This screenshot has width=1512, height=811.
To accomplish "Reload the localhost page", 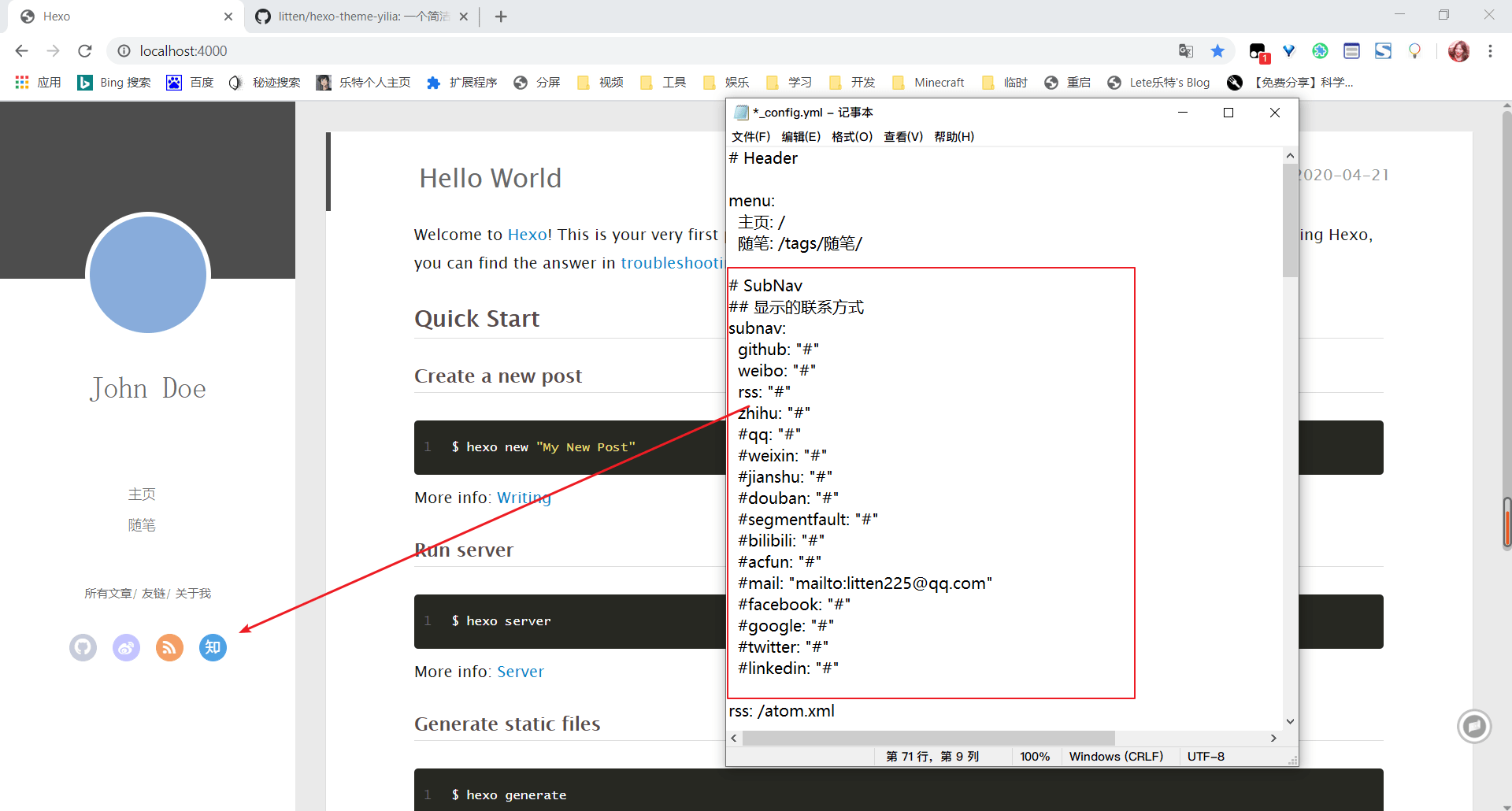I will (85, 51).
